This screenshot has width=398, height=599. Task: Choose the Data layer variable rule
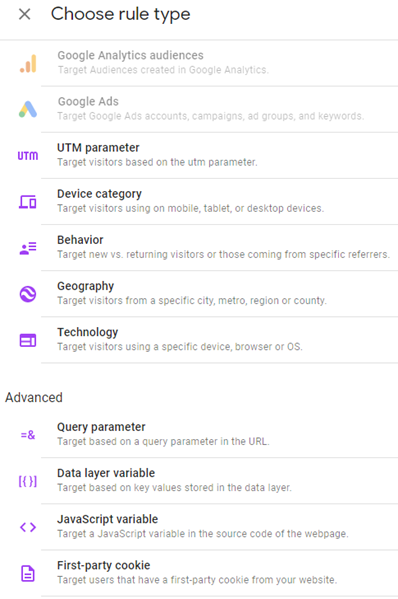[219, 481]
